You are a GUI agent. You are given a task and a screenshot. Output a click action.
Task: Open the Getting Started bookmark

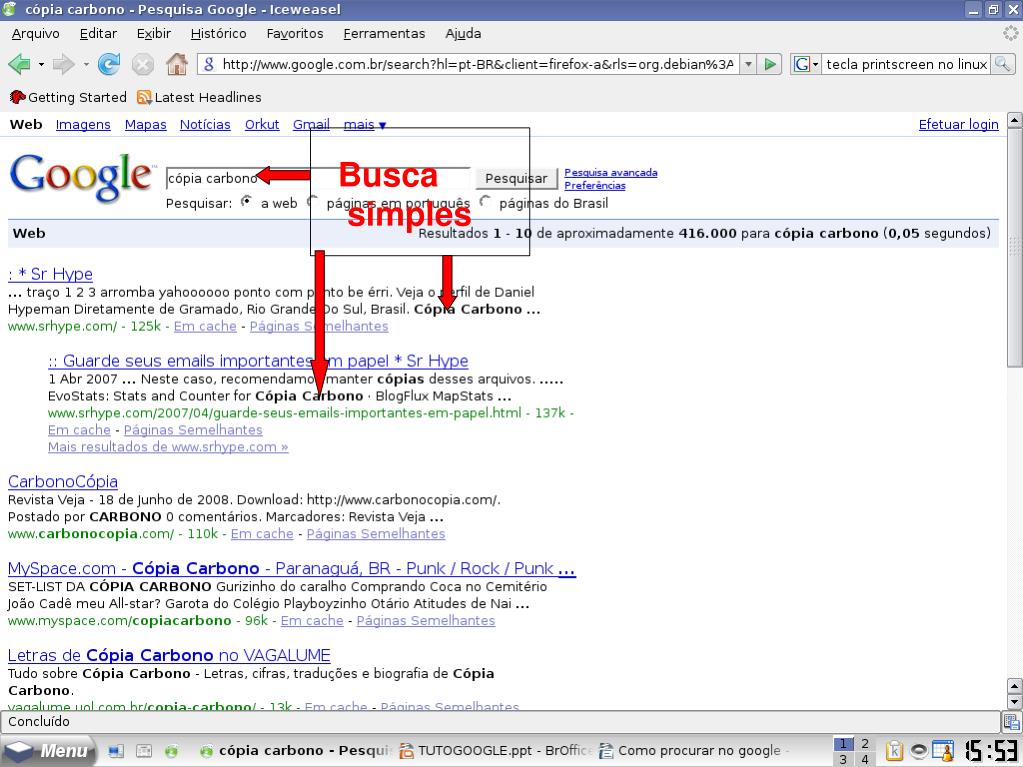[68, 97]
